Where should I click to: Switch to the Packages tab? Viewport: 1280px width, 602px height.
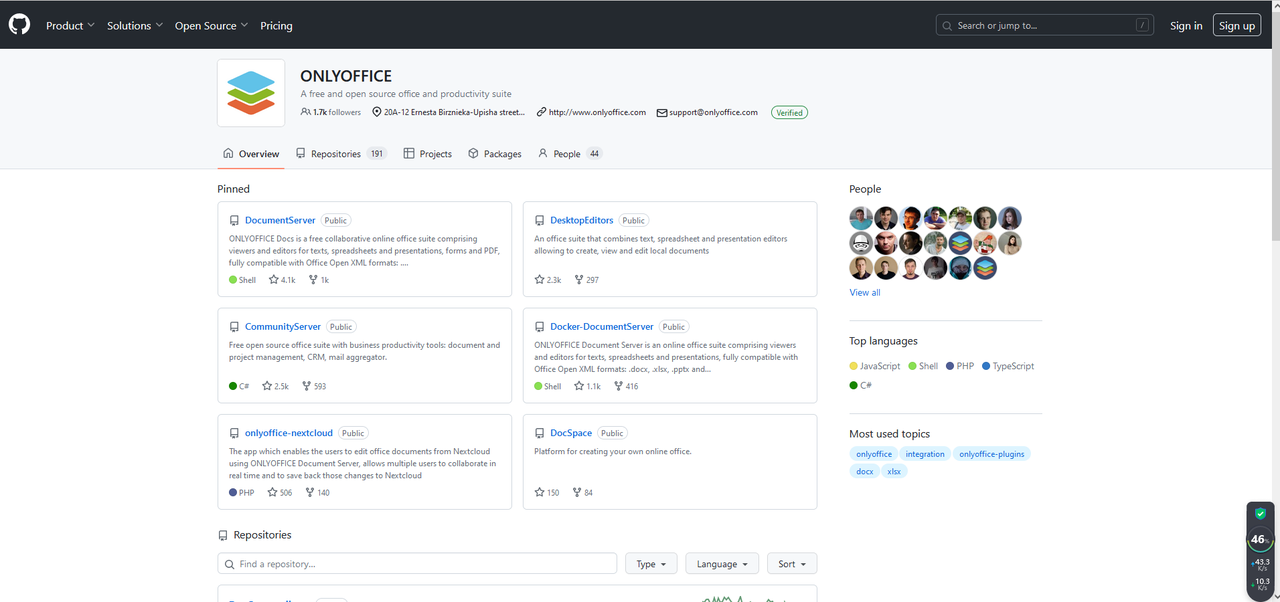point(495,154)
